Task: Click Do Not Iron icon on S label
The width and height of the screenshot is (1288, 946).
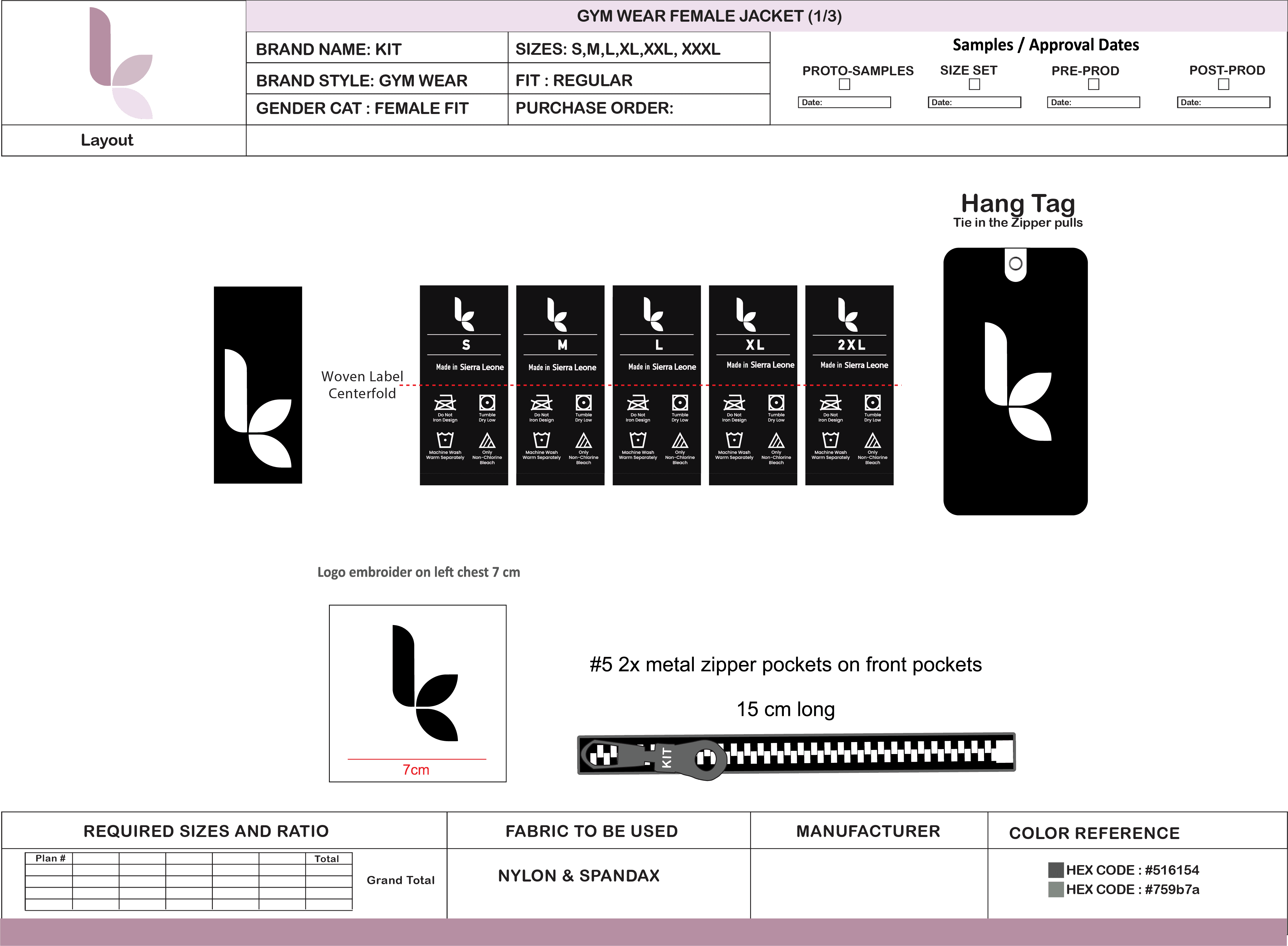Action: (x=445, y=403)
